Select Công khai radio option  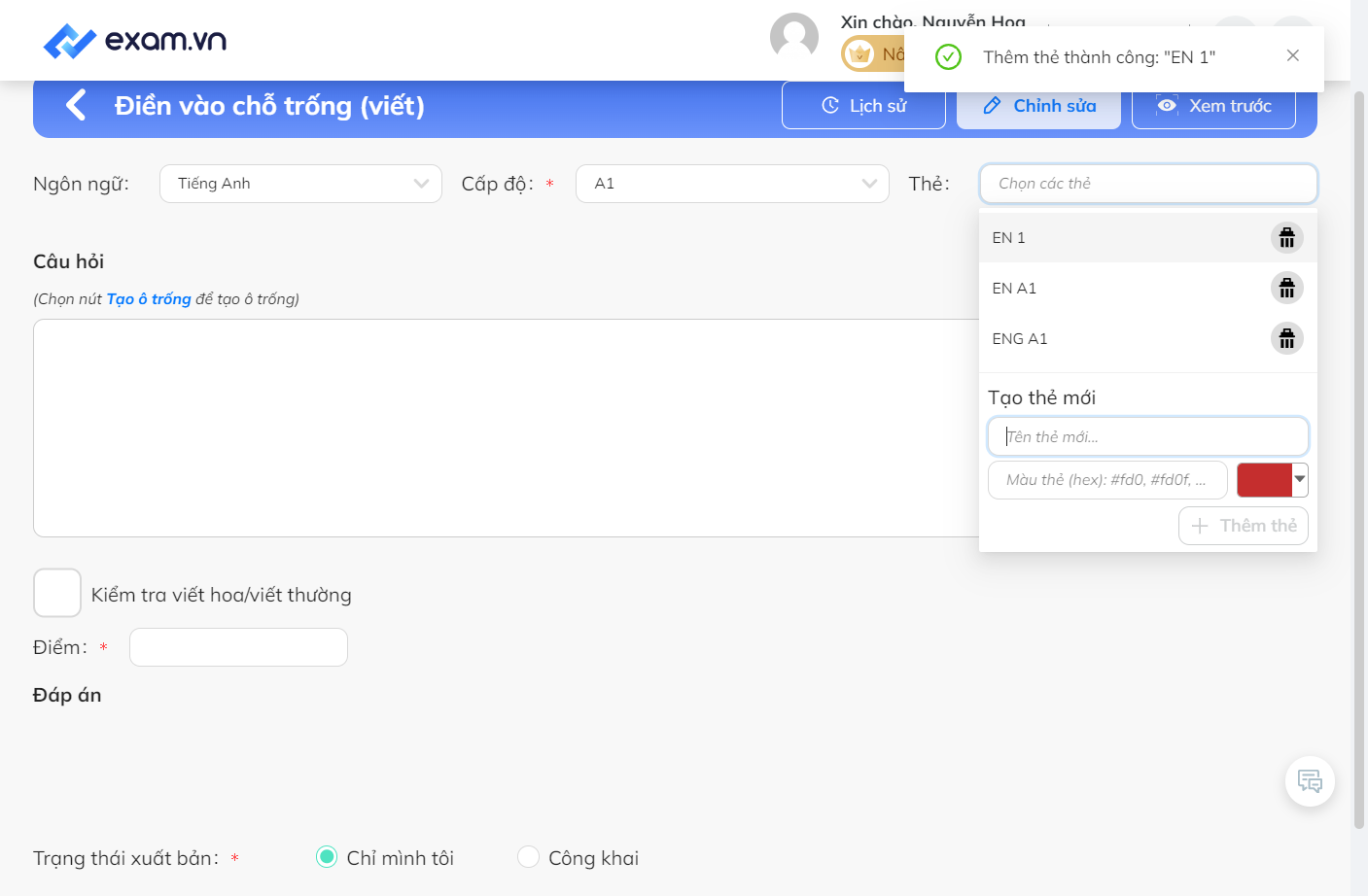click(528, 857)
